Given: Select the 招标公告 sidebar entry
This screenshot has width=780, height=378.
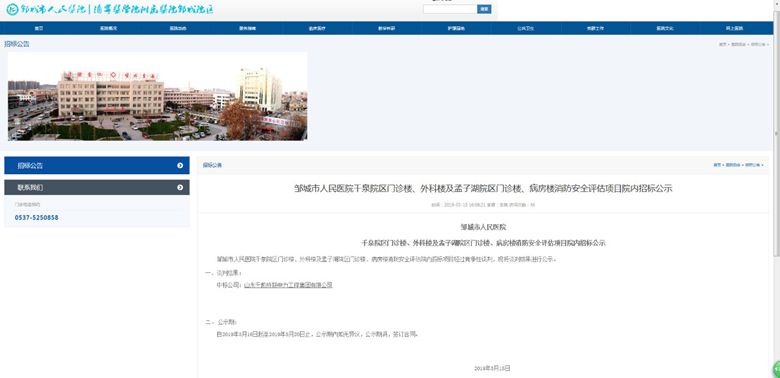Looking at the screenshot, I should (97, 166).
